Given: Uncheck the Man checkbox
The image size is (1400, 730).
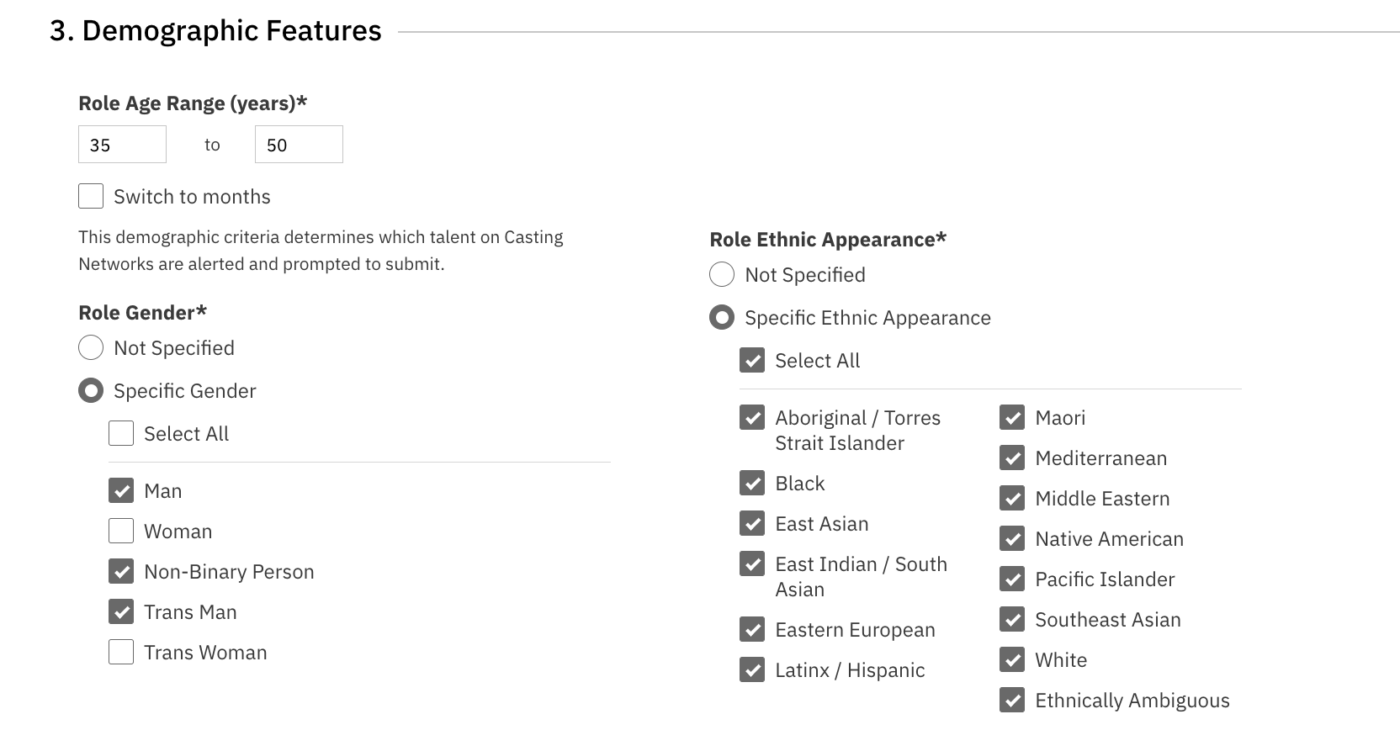Looking at the screenshot, I should click(x=120, y=490).
